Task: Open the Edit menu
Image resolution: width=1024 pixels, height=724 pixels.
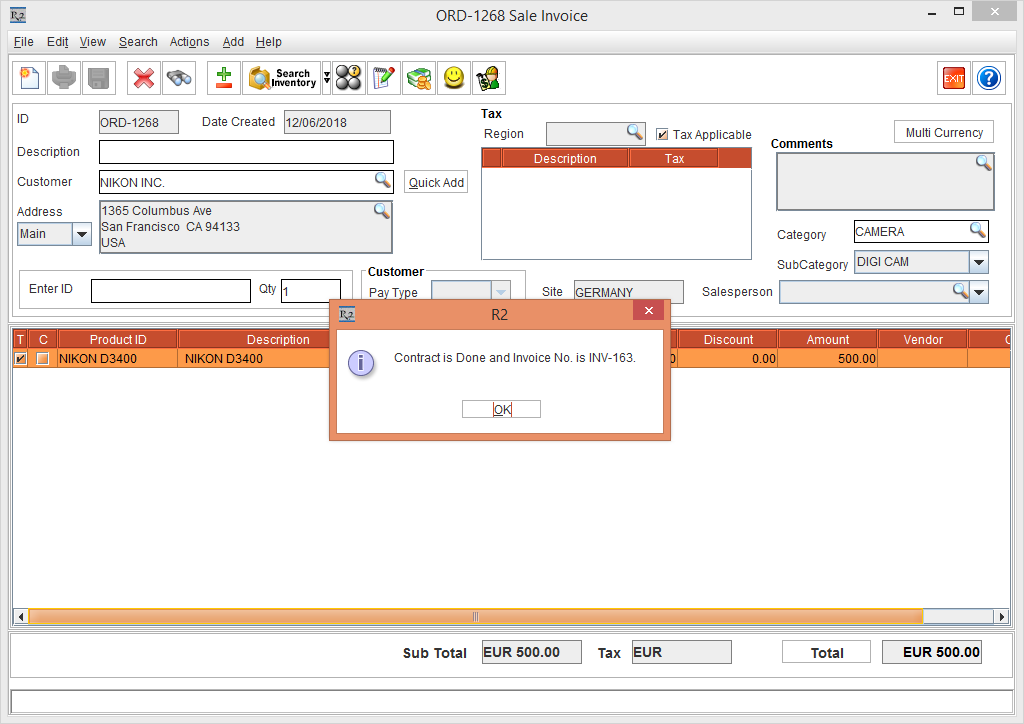Action: tap(57, 42)
